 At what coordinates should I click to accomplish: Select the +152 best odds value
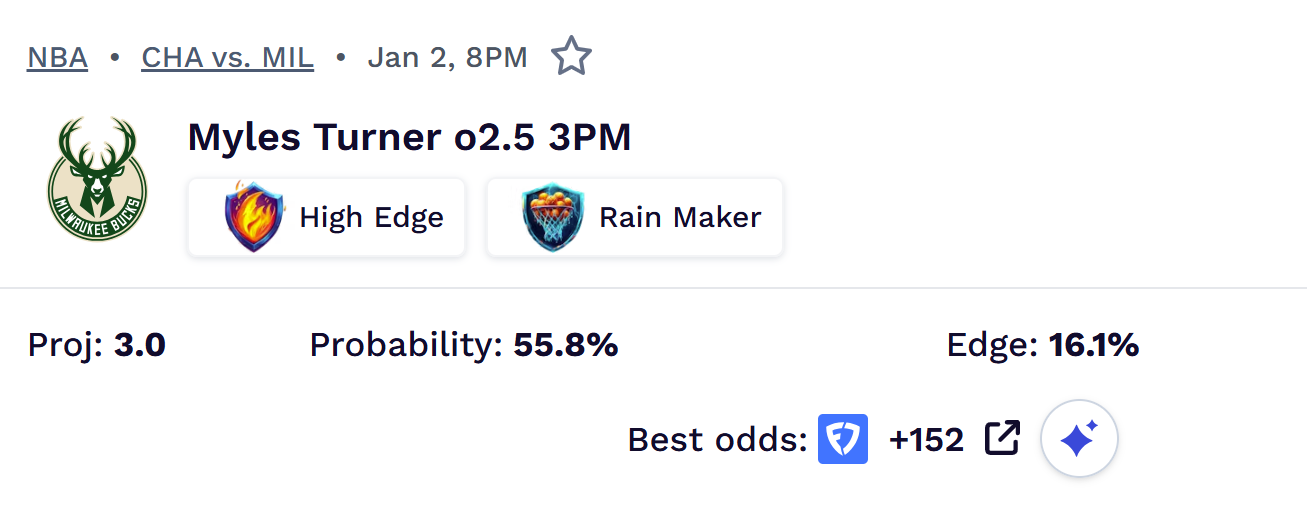click(926, 439)
